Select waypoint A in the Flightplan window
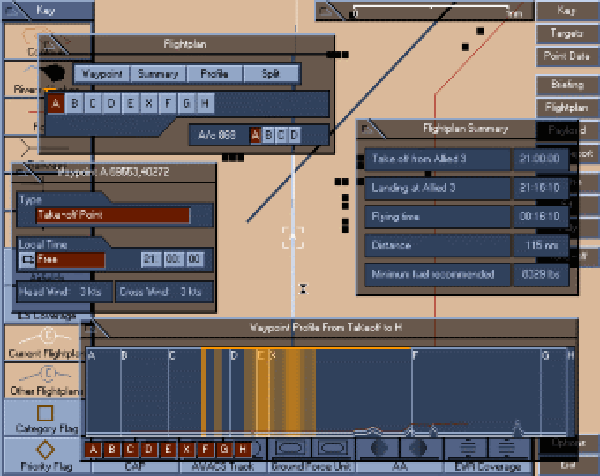600x476 pixels. 56,103
